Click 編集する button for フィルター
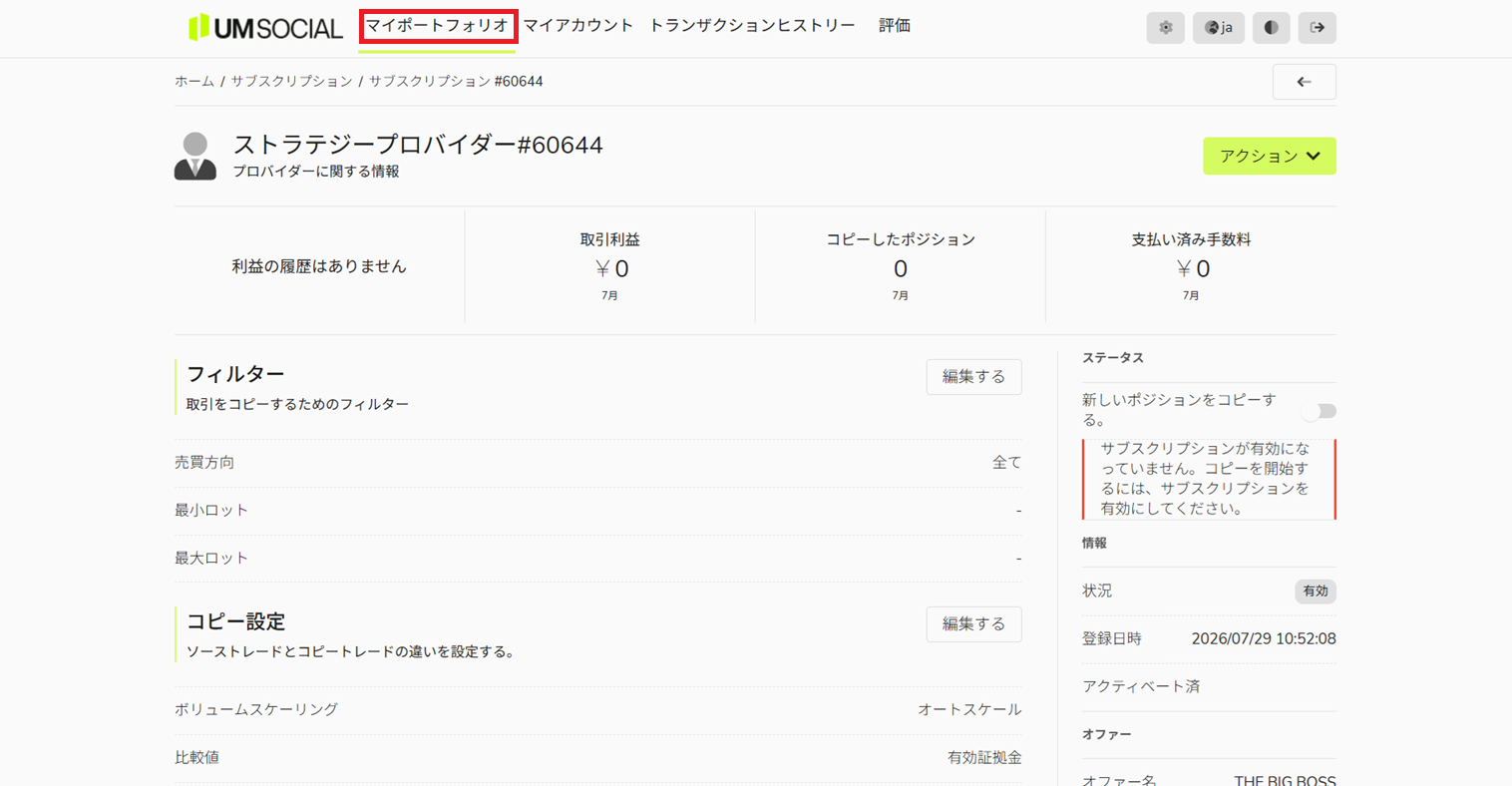The image size is (1512, 786). point(973,377)
